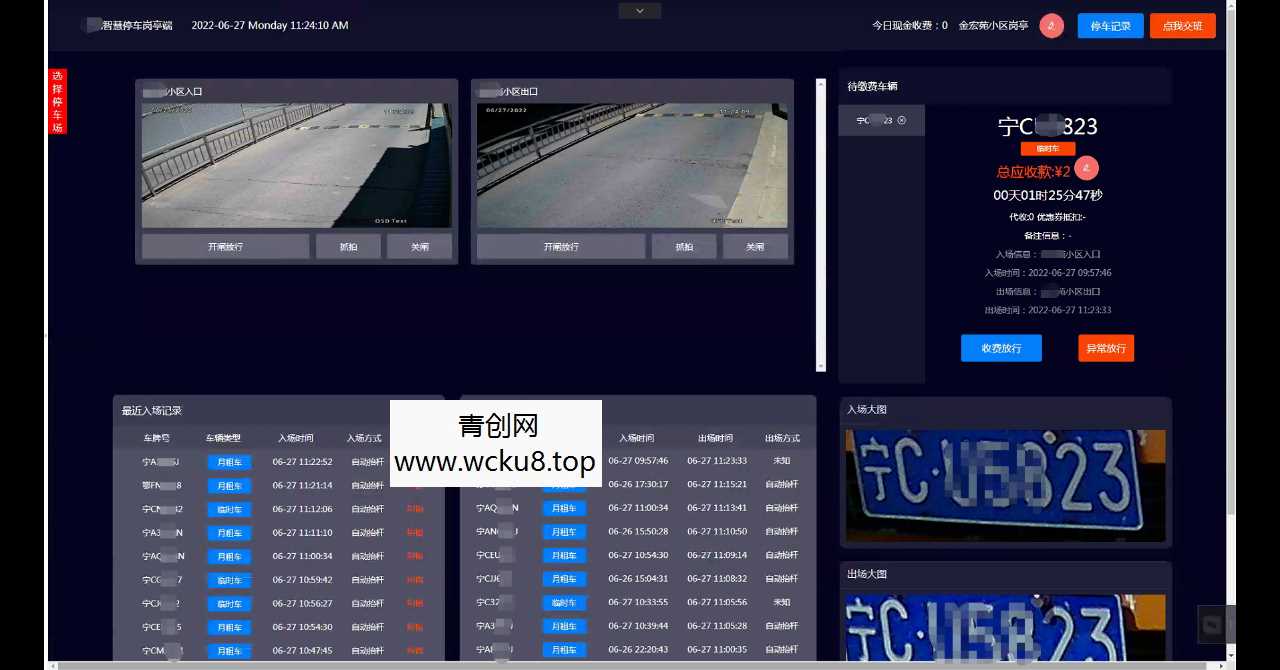This screenshot has width=1280, height=670.
Task: Expand the dropdown arrow at top center
Action: coord(639,10)
